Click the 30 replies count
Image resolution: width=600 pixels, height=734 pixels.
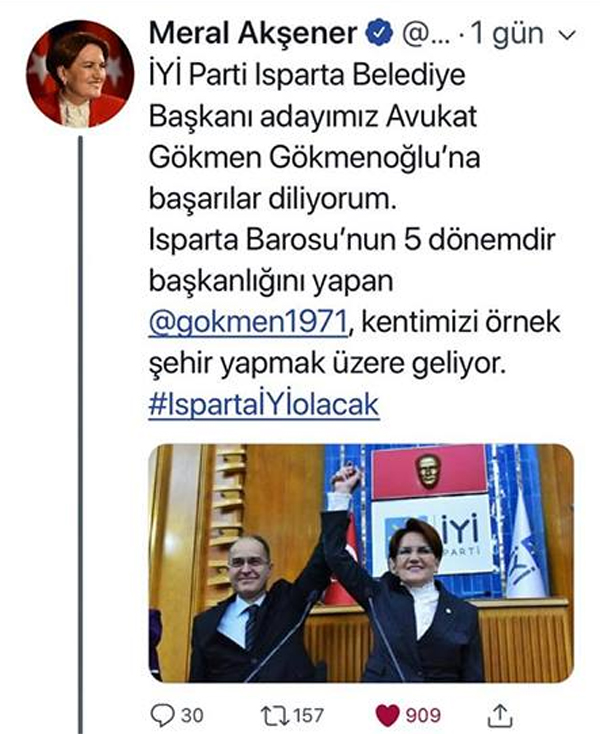tap(192, 715)
